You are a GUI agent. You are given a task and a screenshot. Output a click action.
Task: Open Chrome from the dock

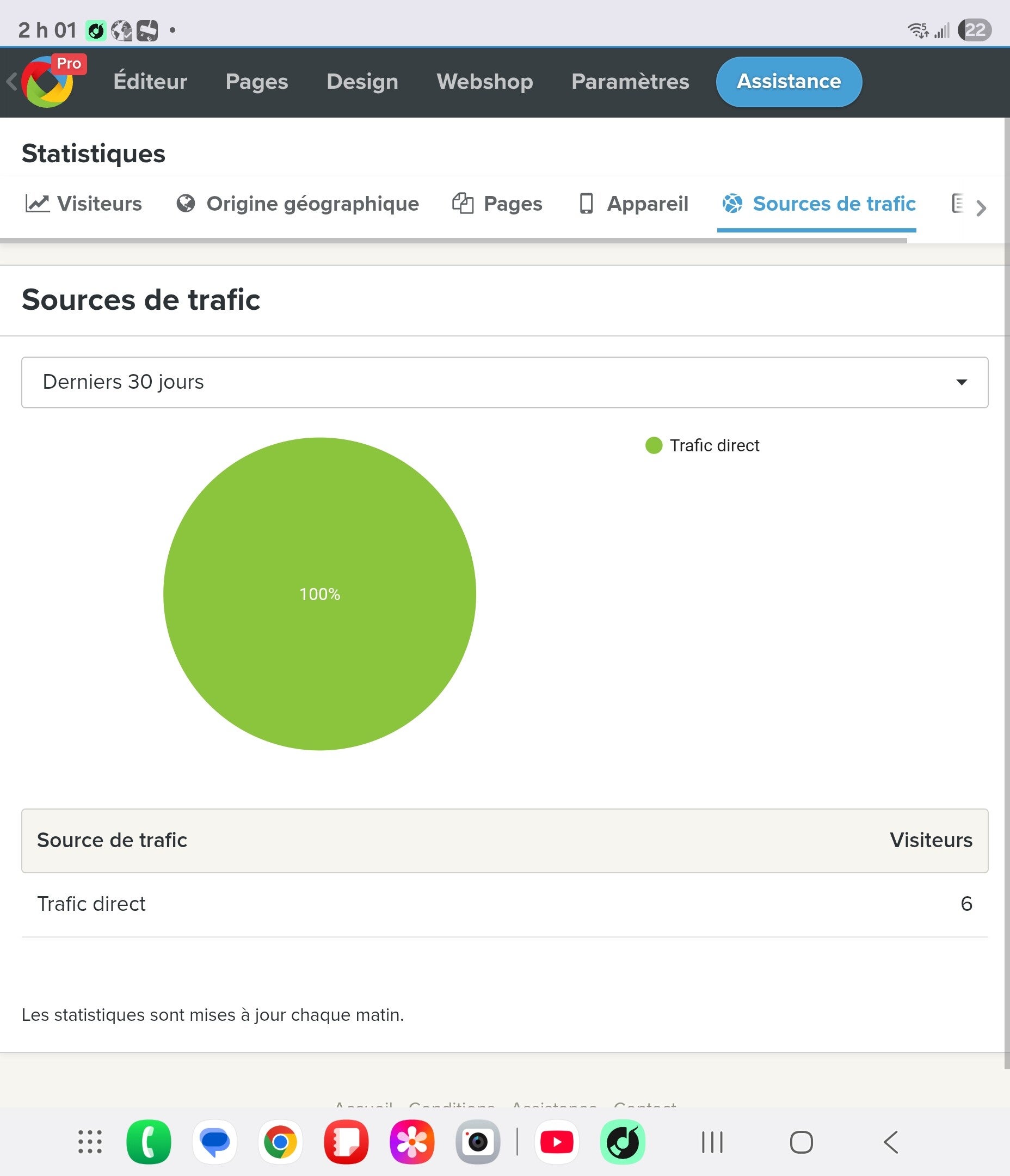click(x=280, y=1142)
